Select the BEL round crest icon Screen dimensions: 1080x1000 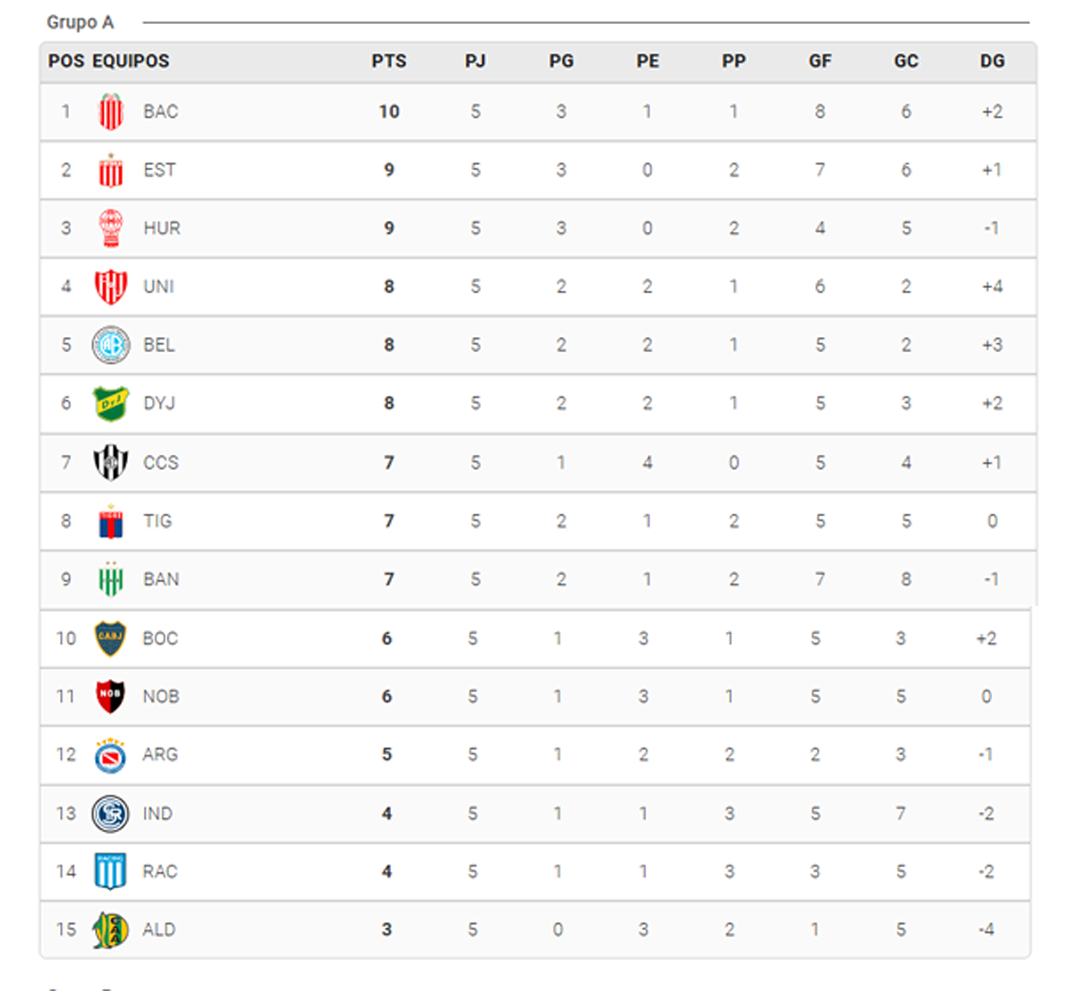pyautogui.click(x=110, y=345)
